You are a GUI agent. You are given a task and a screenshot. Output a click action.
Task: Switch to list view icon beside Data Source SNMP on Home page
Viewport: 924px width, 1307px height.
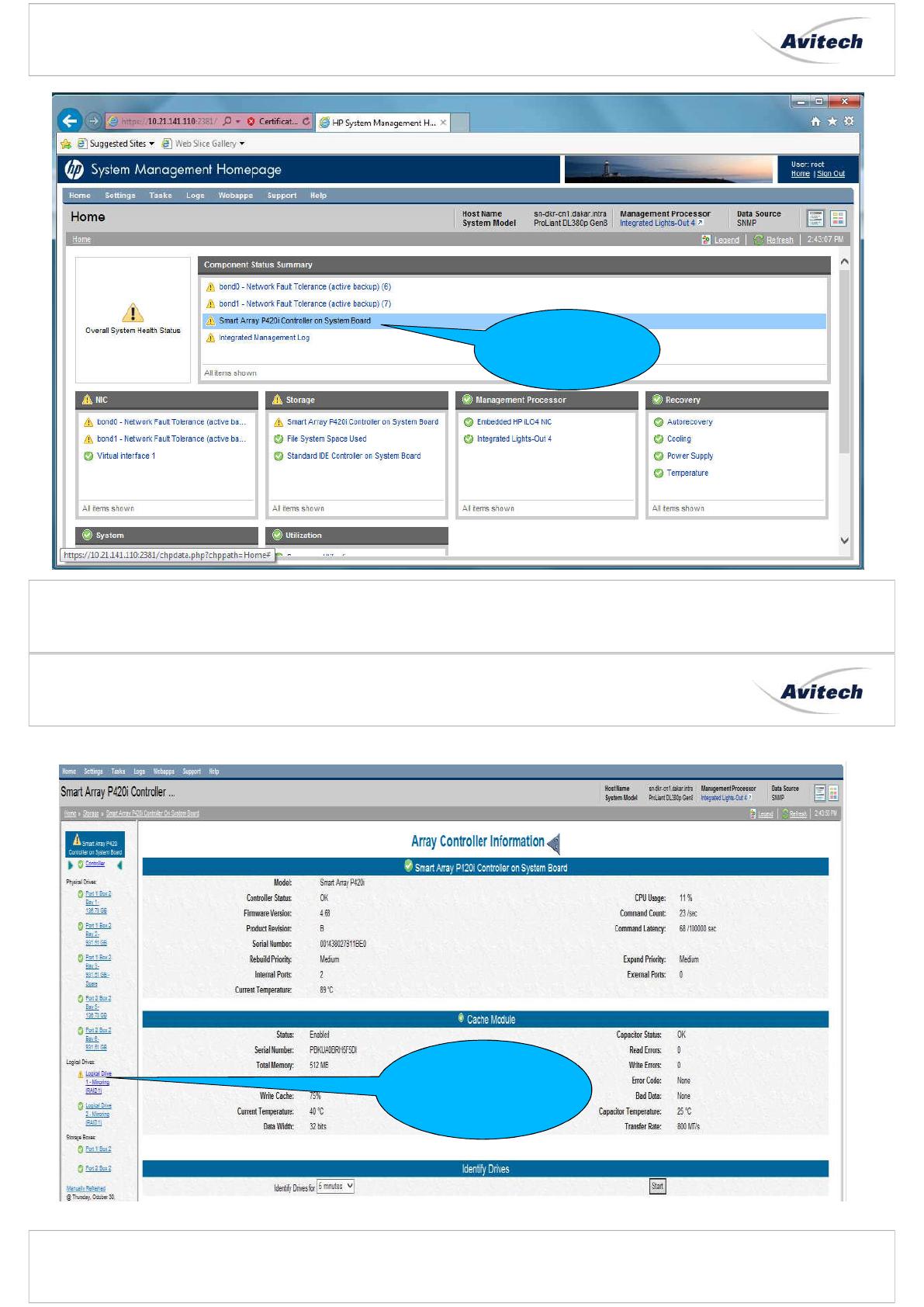click(x=815, y=218)
